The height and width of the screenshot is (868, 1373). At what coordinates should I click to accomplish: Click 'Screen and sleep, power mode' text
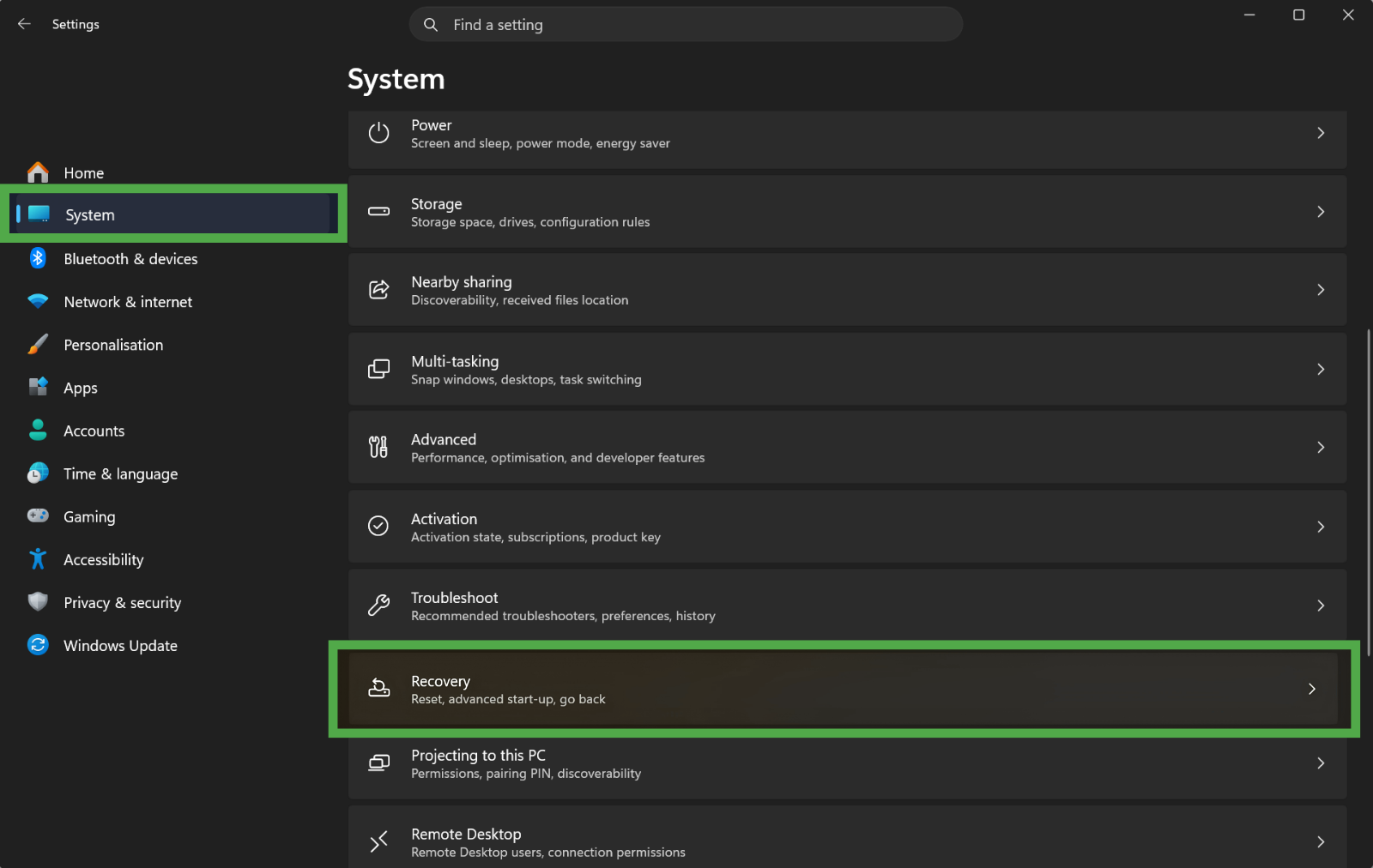coord(501,143)
